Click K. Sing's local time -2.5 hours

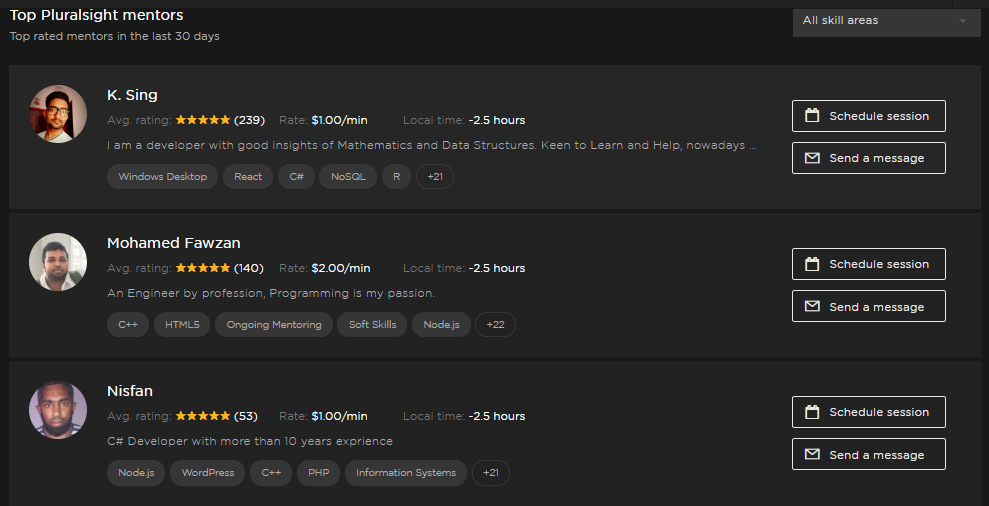pyautogui.click(x=497, y=120)
